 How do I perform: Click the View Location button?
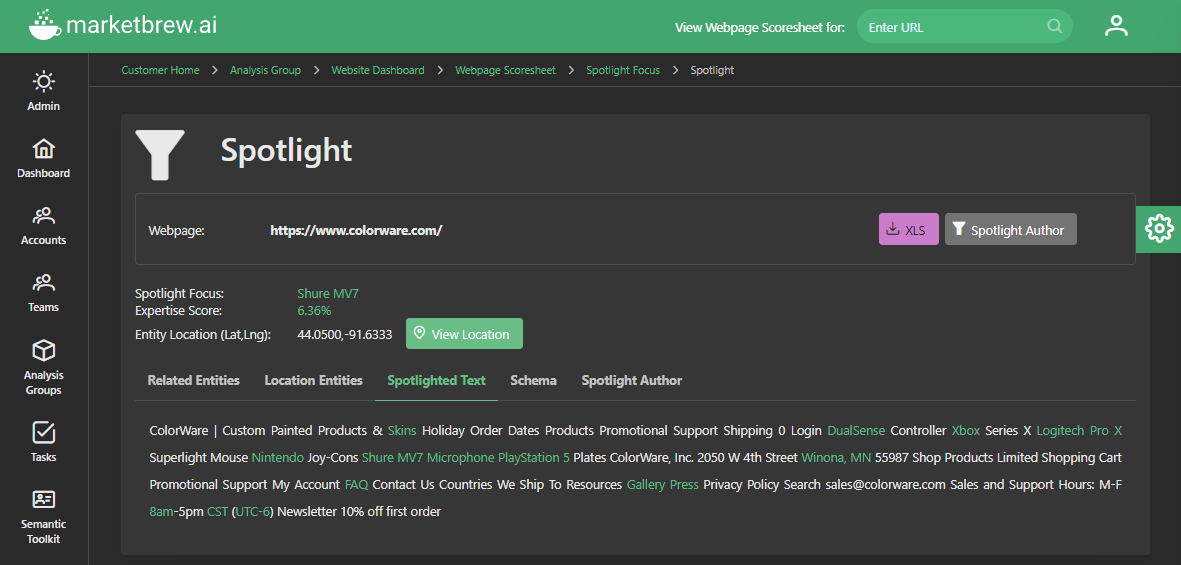464,334
